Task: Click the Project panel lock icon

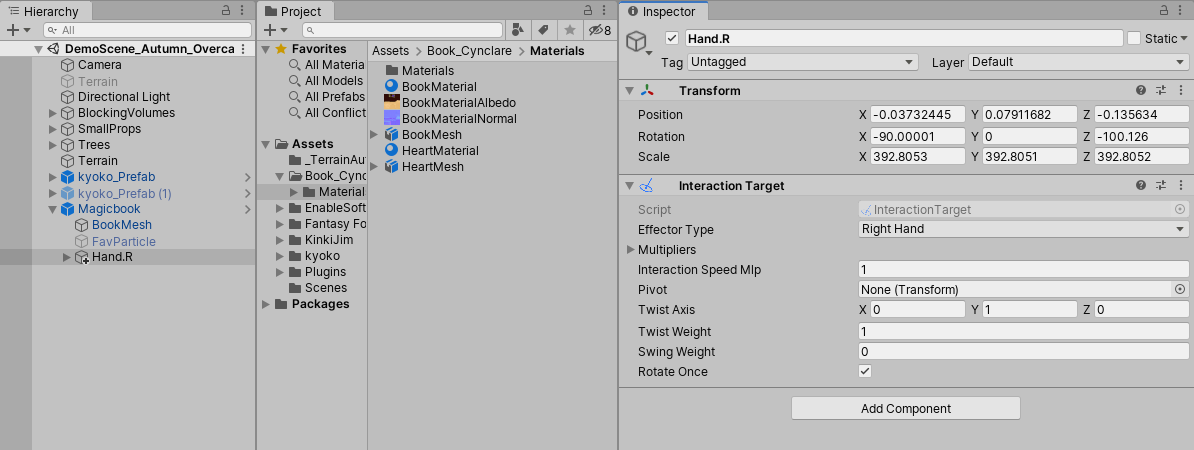Action: (588, 11)
